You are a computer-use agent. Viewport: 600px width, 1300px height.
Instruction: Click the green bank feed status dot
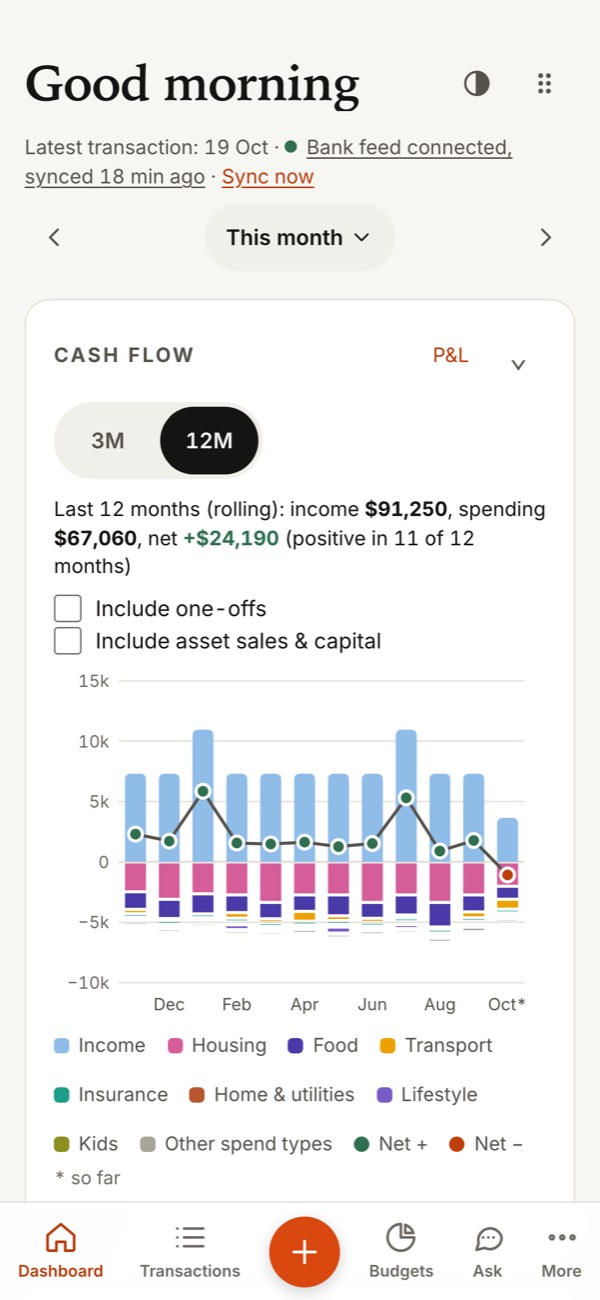pyautogui.click(x=291, y=147)
